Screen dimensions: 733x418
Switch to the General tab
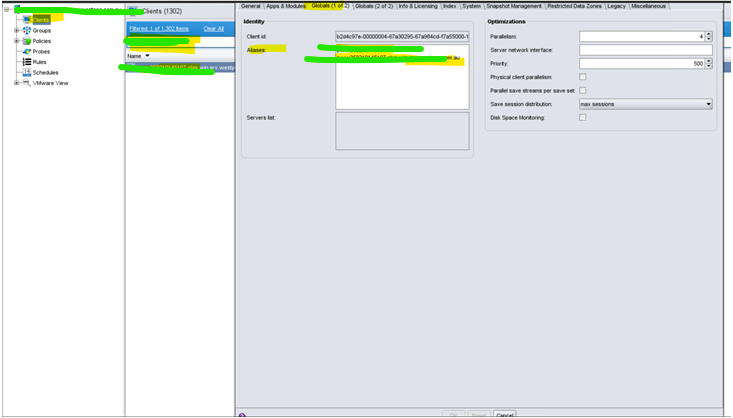251,6
